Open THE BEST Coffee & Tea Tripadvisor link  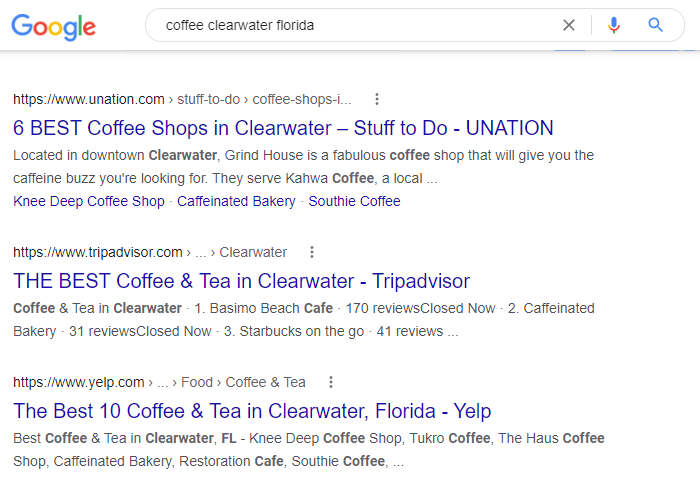point(241,281)
